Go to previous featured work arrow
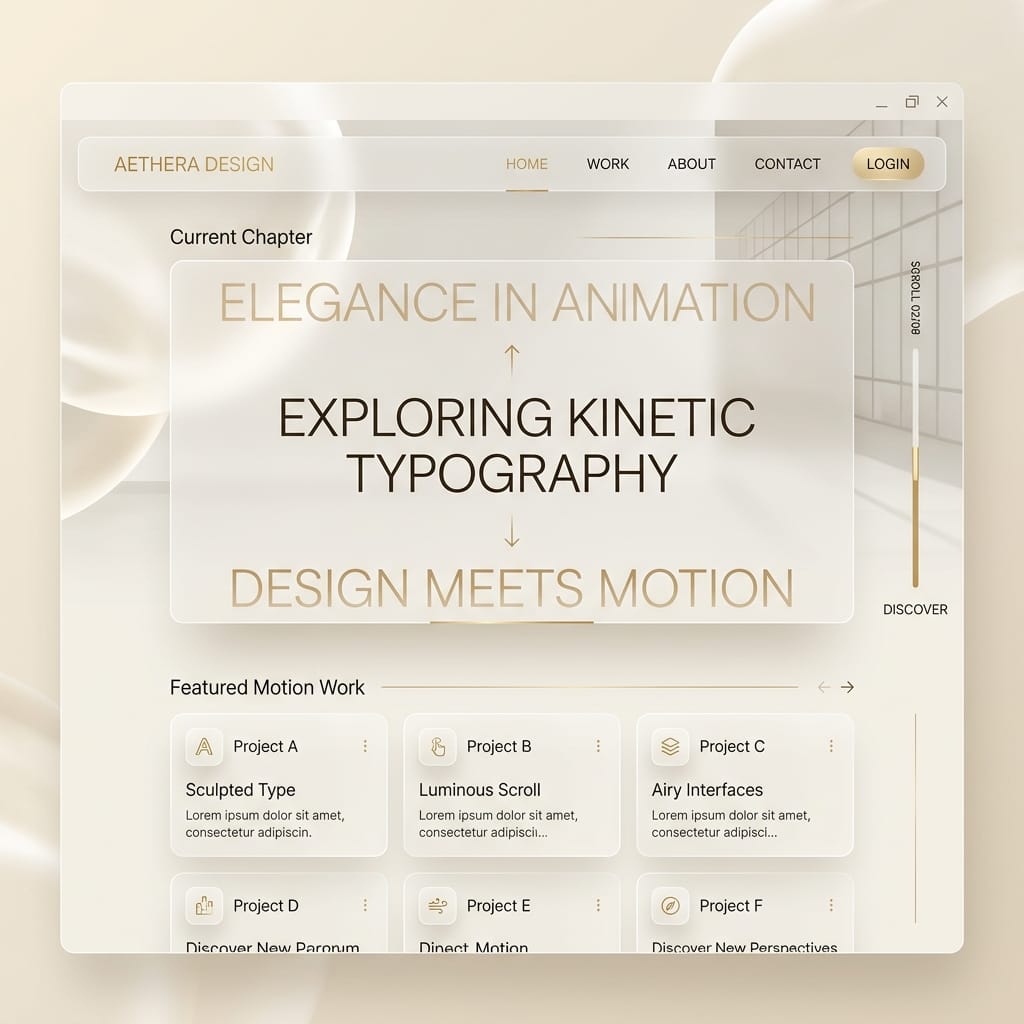 click(824, 687)
